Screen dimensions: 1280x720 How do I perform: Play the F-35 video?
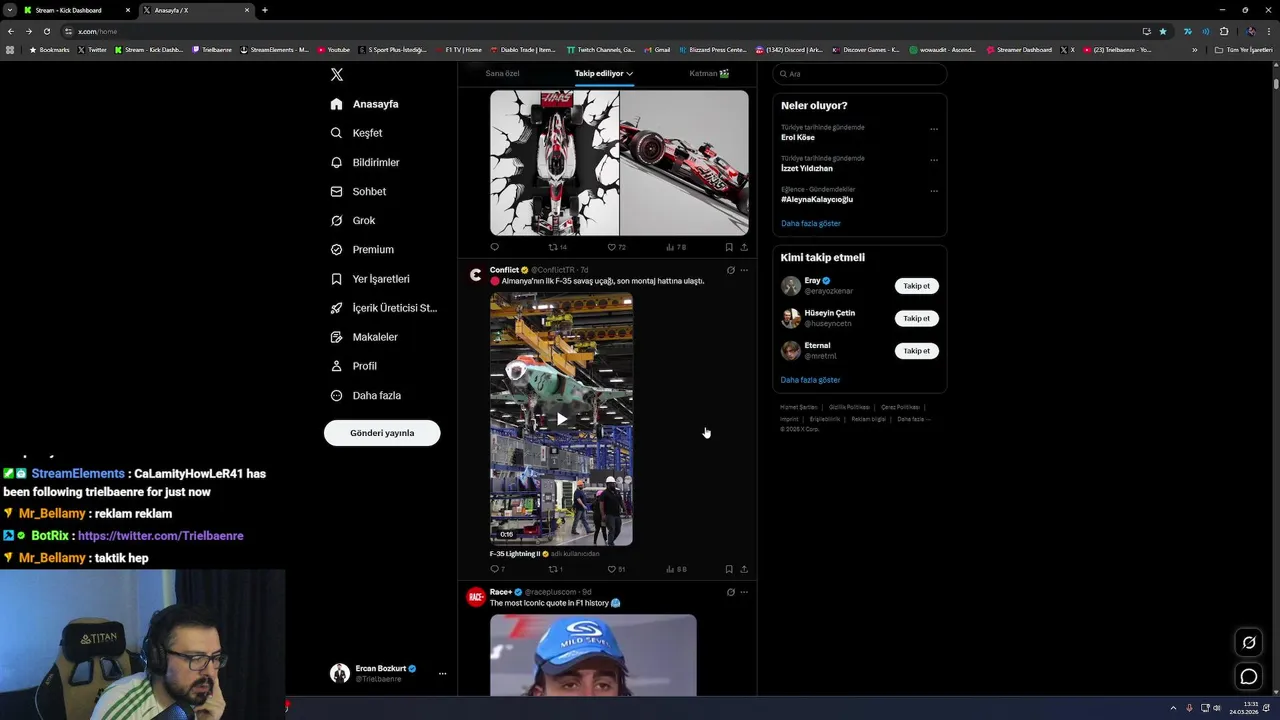pos(561,419)
